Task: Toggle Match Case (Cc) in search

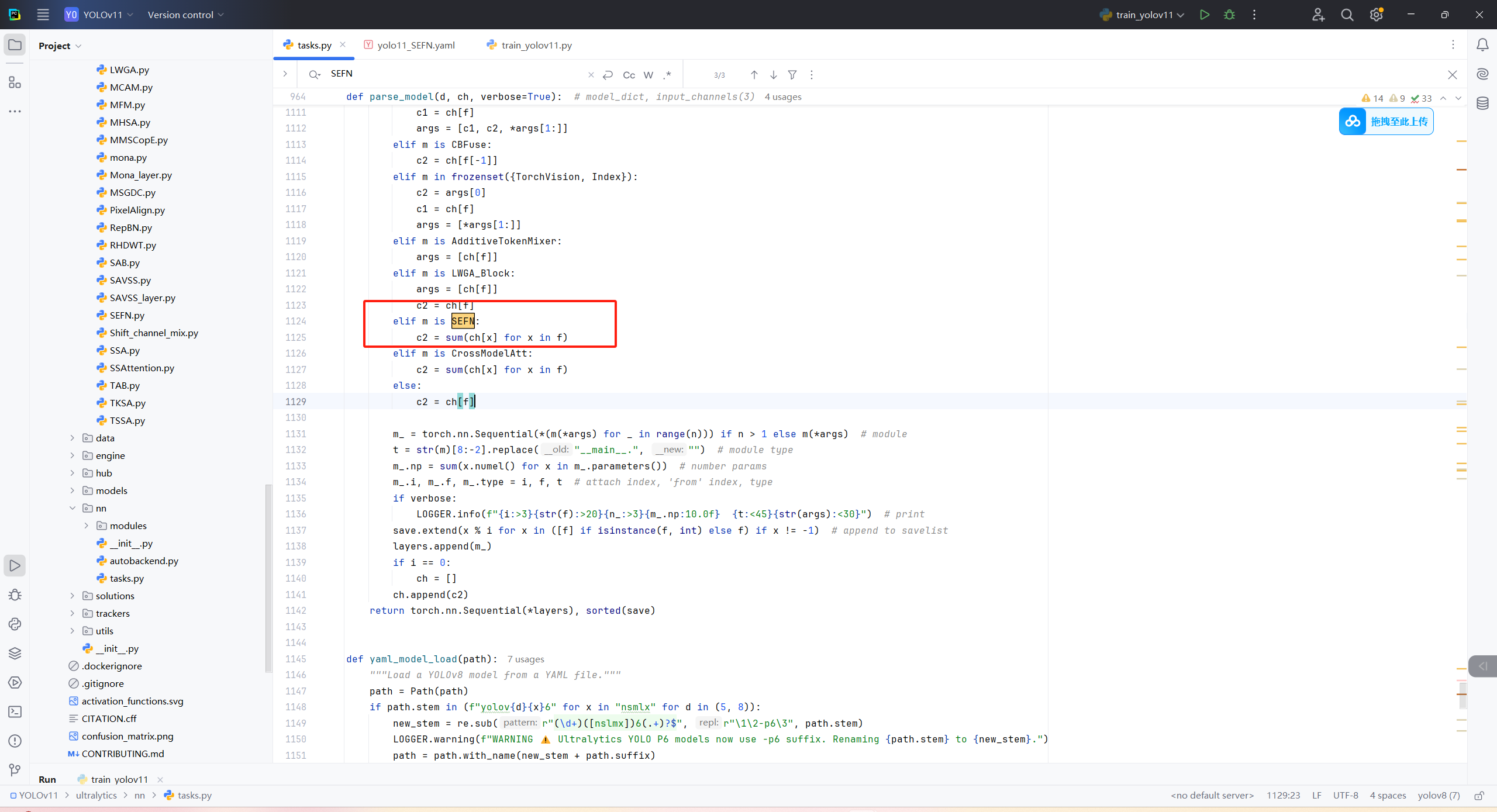Action: 629,75
